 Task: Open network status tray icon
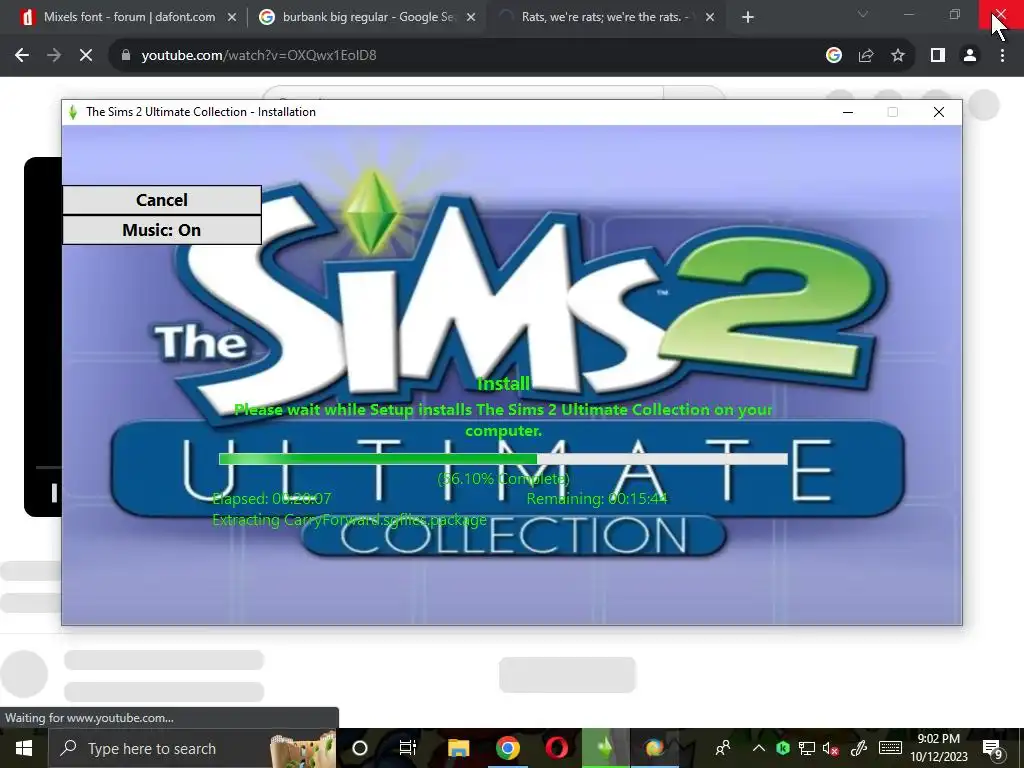(807, 748)
